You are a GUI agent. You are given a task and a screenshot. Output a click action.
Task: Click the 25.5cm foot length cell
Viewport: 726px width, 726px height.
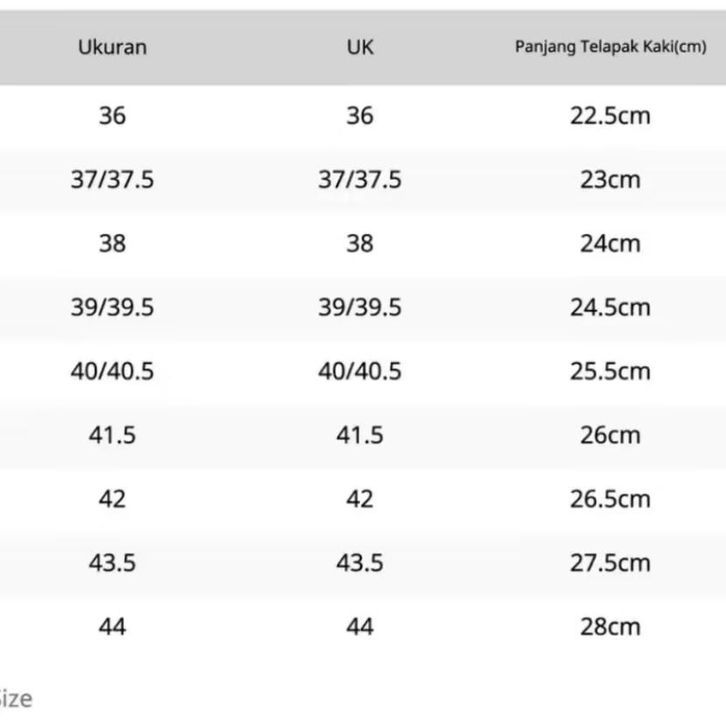[x=610, y=371]
